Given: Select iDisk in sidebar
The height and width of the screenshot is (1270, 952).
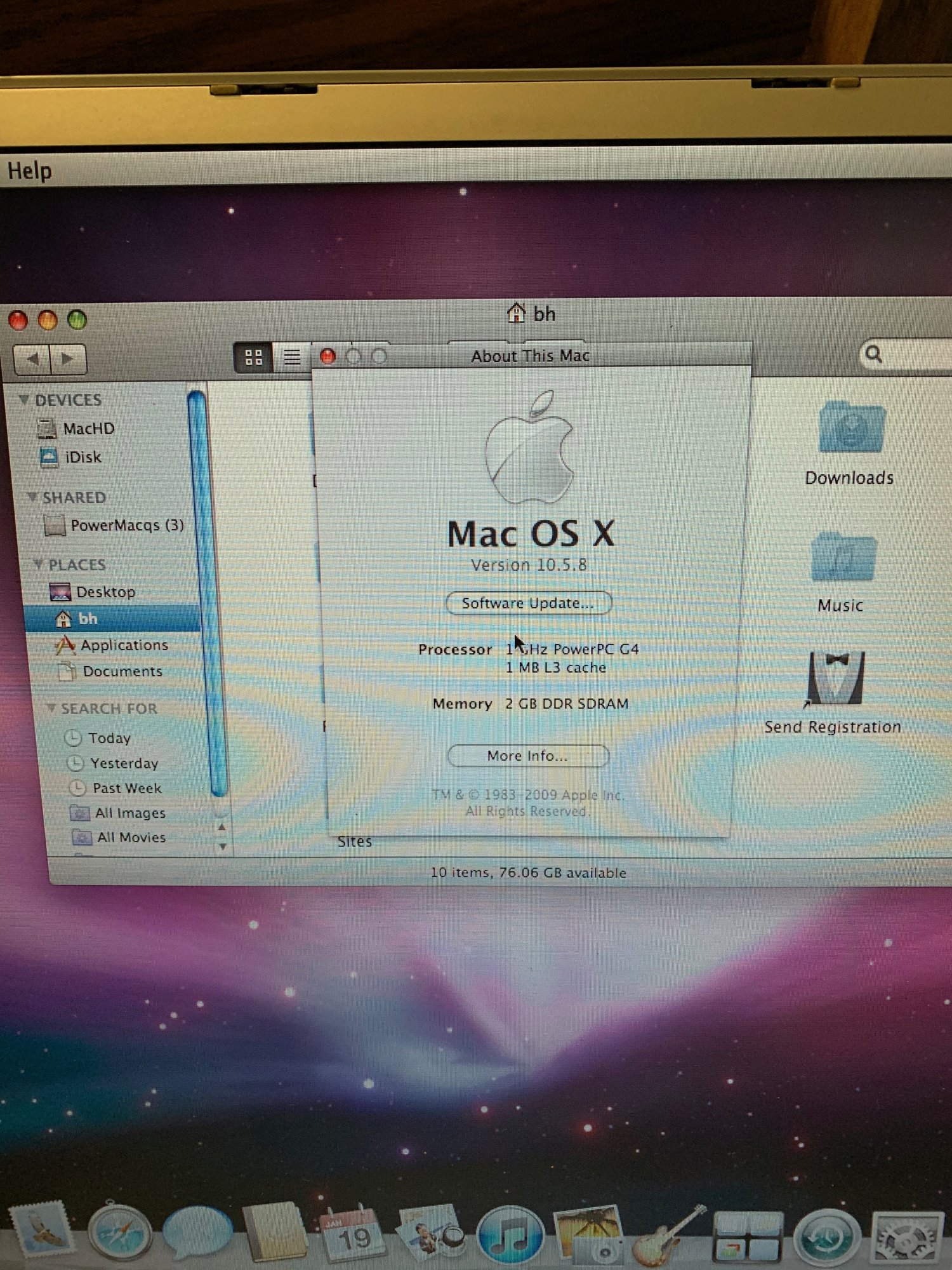Looking at the screenshot, I should point(70,457).
